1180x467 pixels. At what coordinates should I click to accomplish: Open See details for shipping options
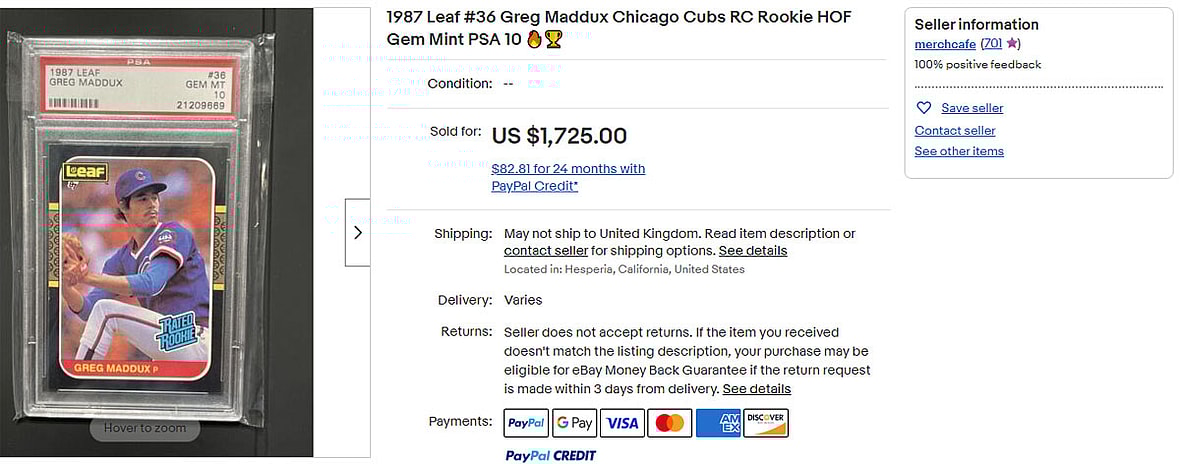753,251
